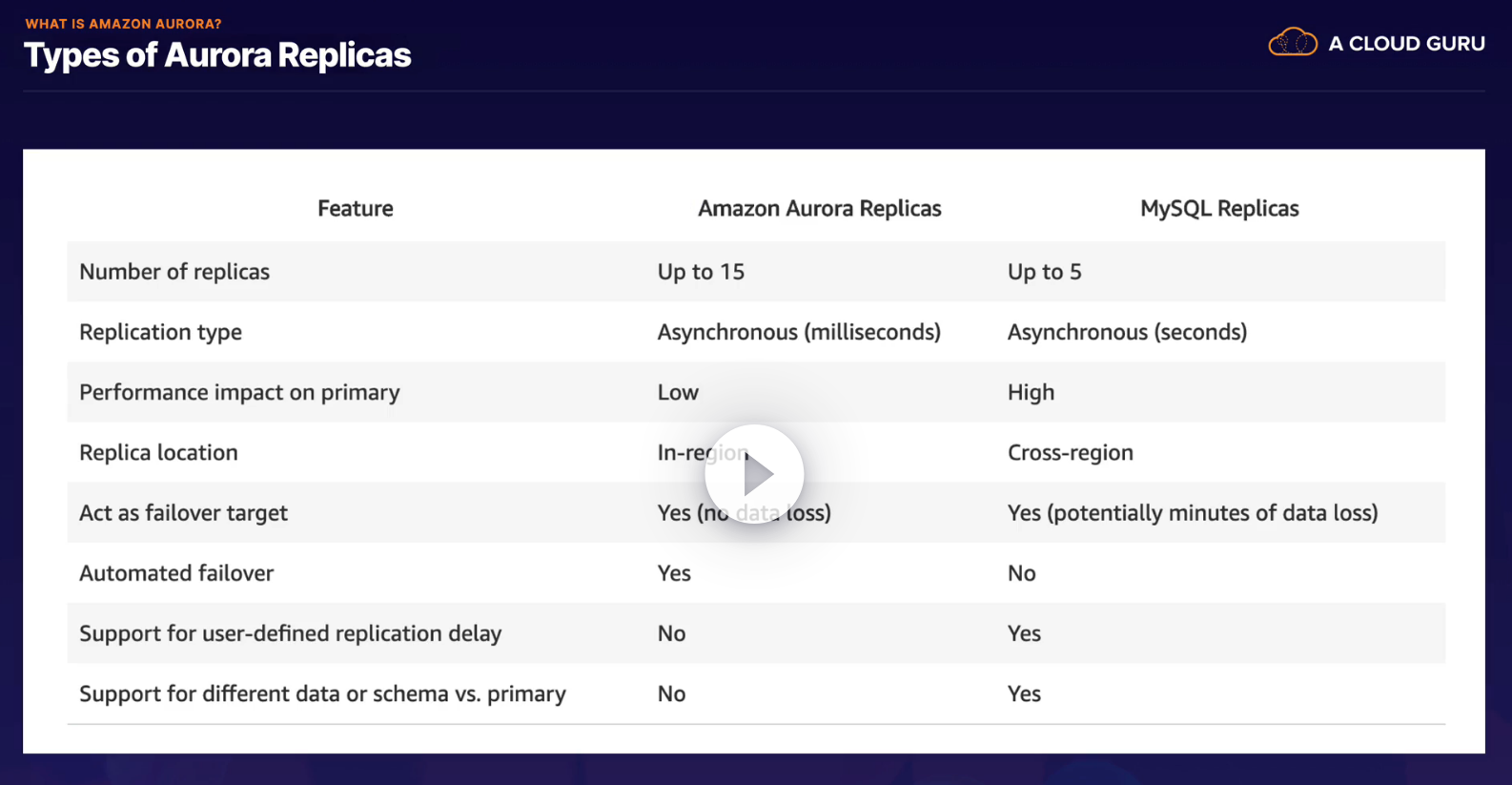Image resolution: width=1512 pixels, height=785 pixels.
Task: Click the 'Performance impact on primary' row label
Action: click(x=239, y=392)
